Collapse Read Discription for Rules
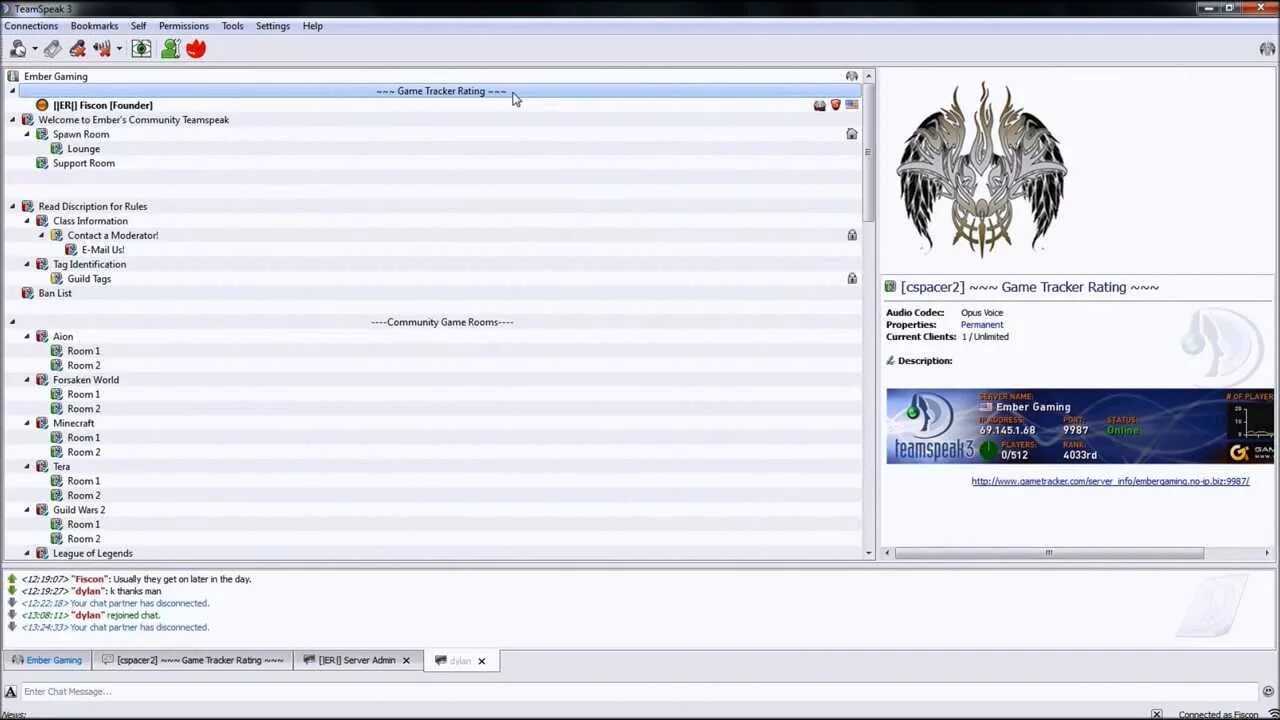 pos(13,207)
